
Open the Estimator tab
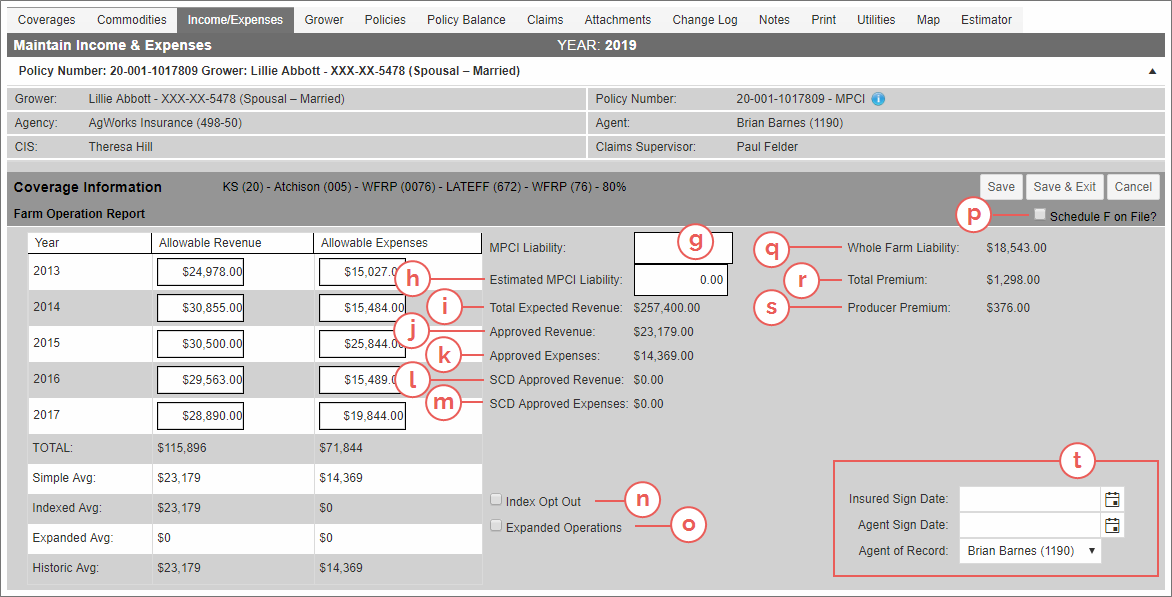pos(986,20)
